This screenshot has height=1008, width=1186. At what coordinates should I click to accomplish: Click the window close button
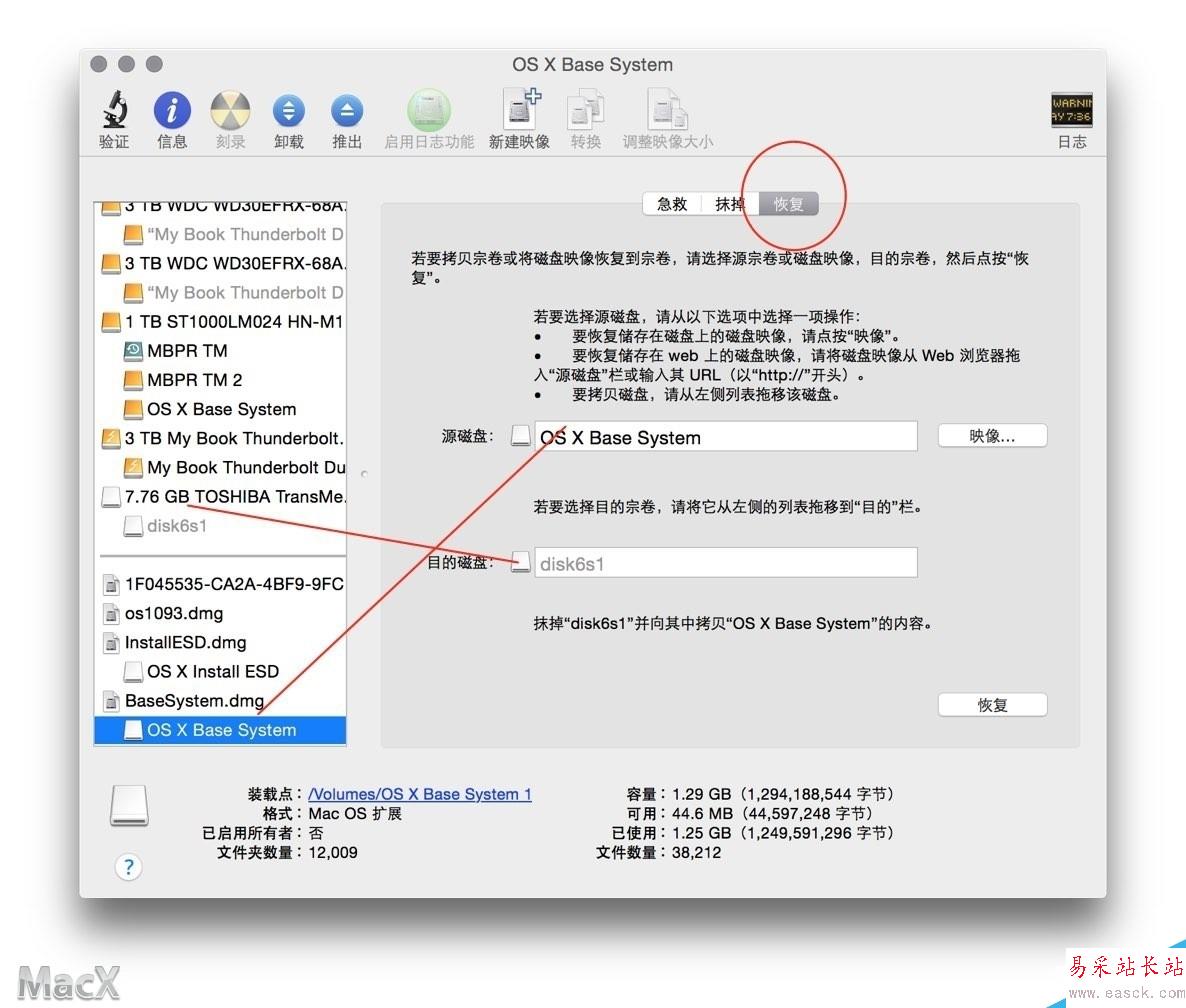[x=98, y=64]
